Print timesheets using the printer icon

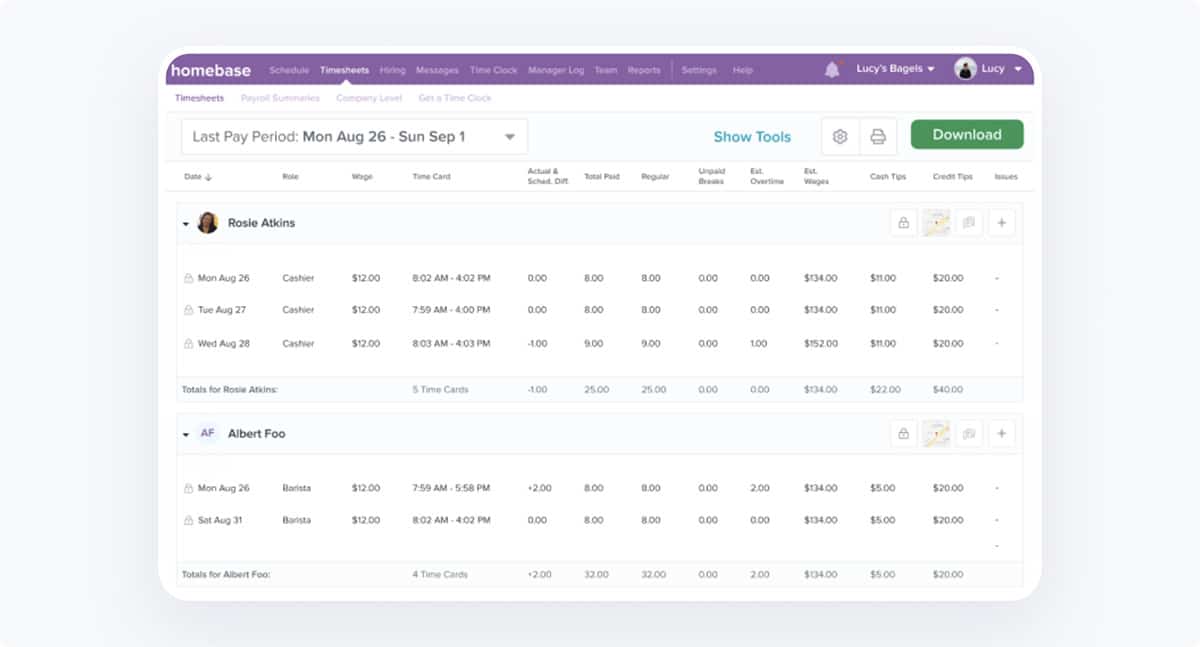point(876,136)
